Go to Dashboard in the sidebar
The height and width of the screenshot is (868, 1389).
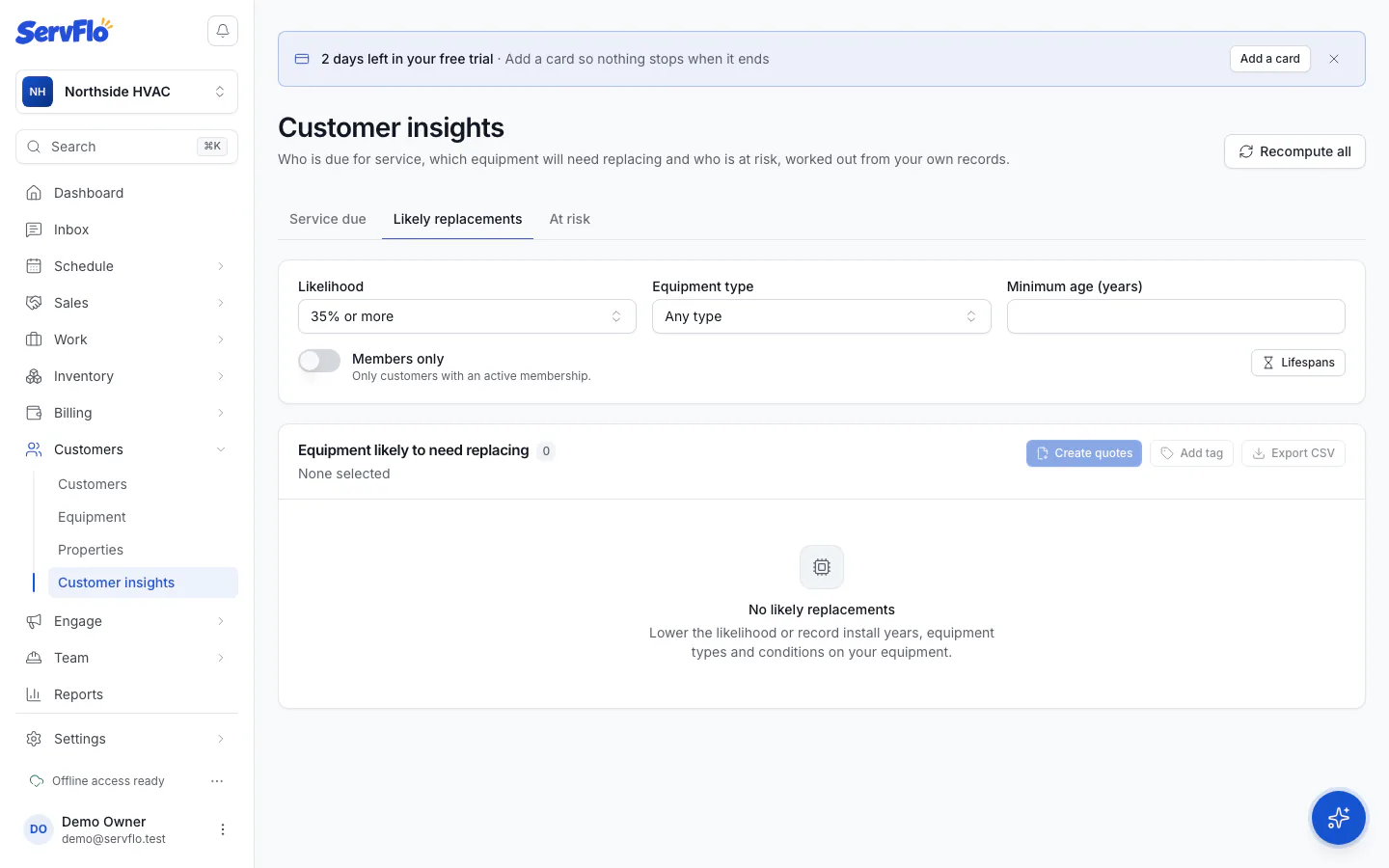[x=126, y=193]
